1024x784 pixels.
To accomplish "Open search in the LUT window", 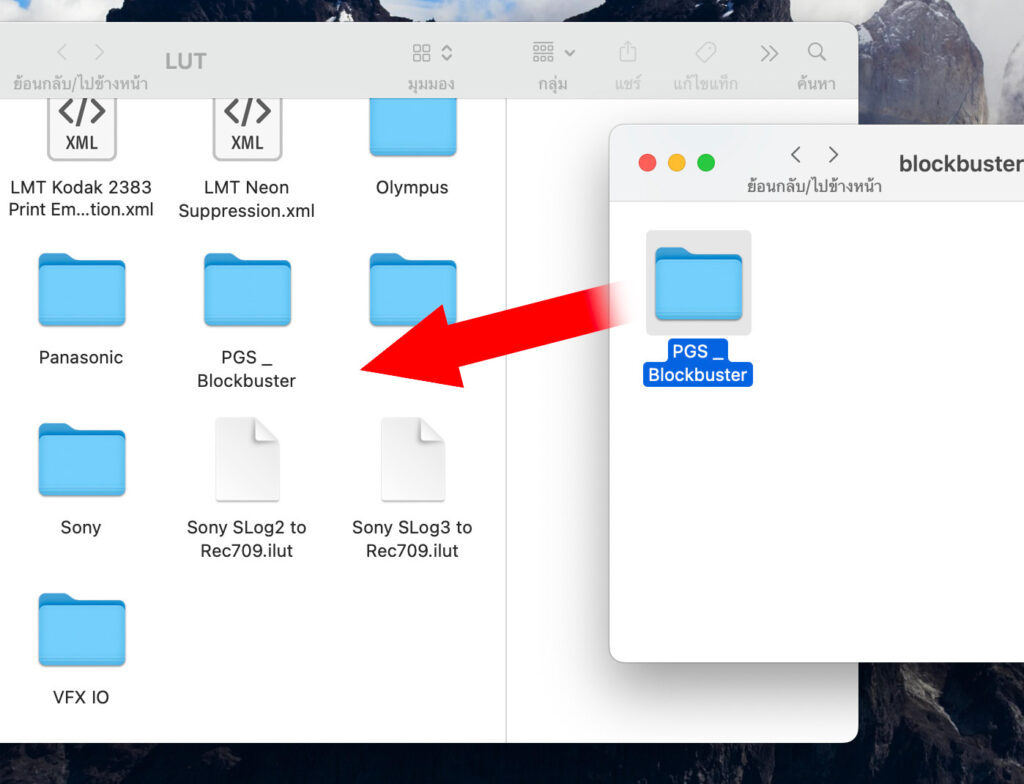I will (x=817, y=52).
